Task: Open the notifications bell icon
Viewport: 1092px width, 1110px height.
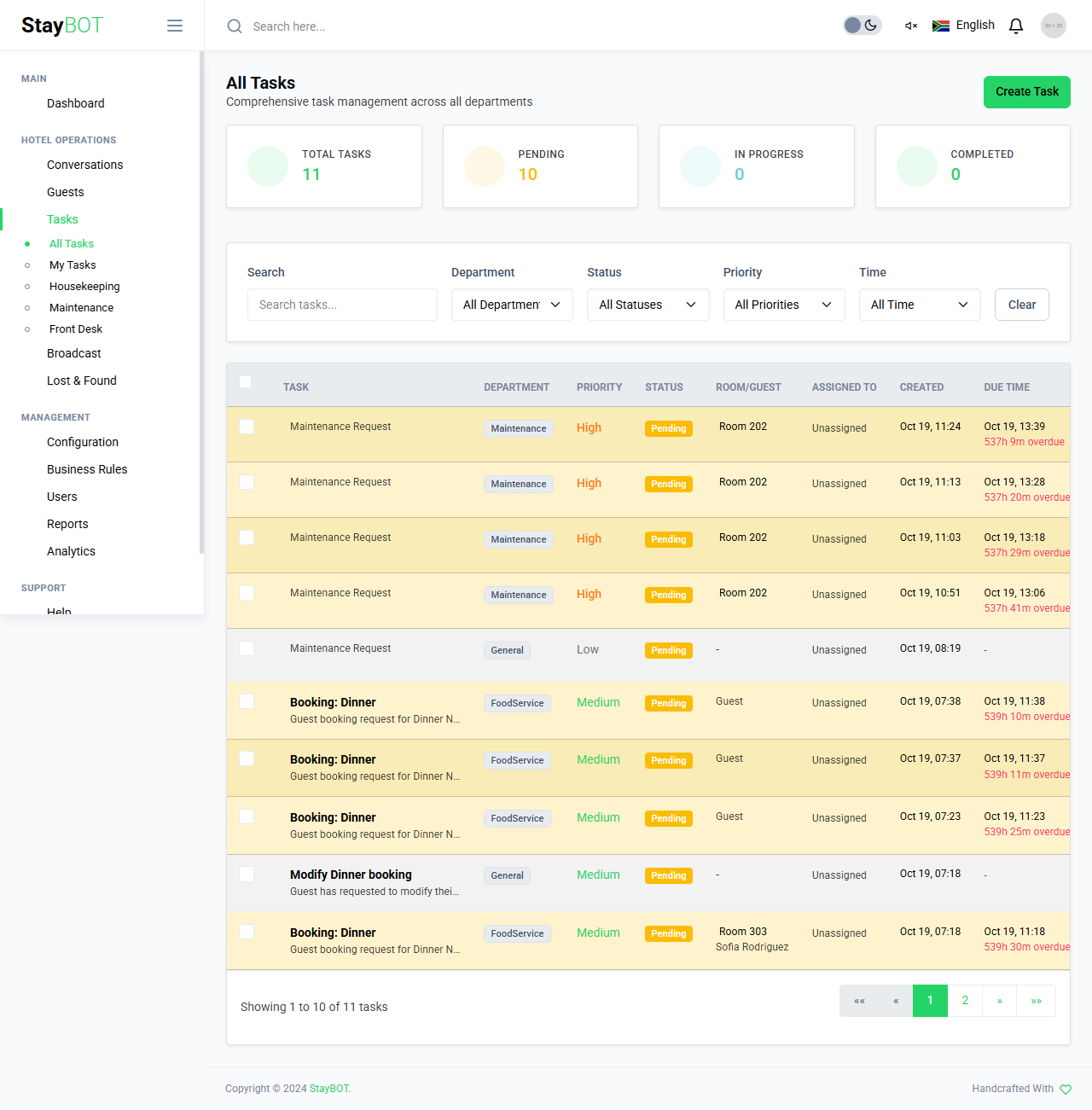Action: (1015, 26)
